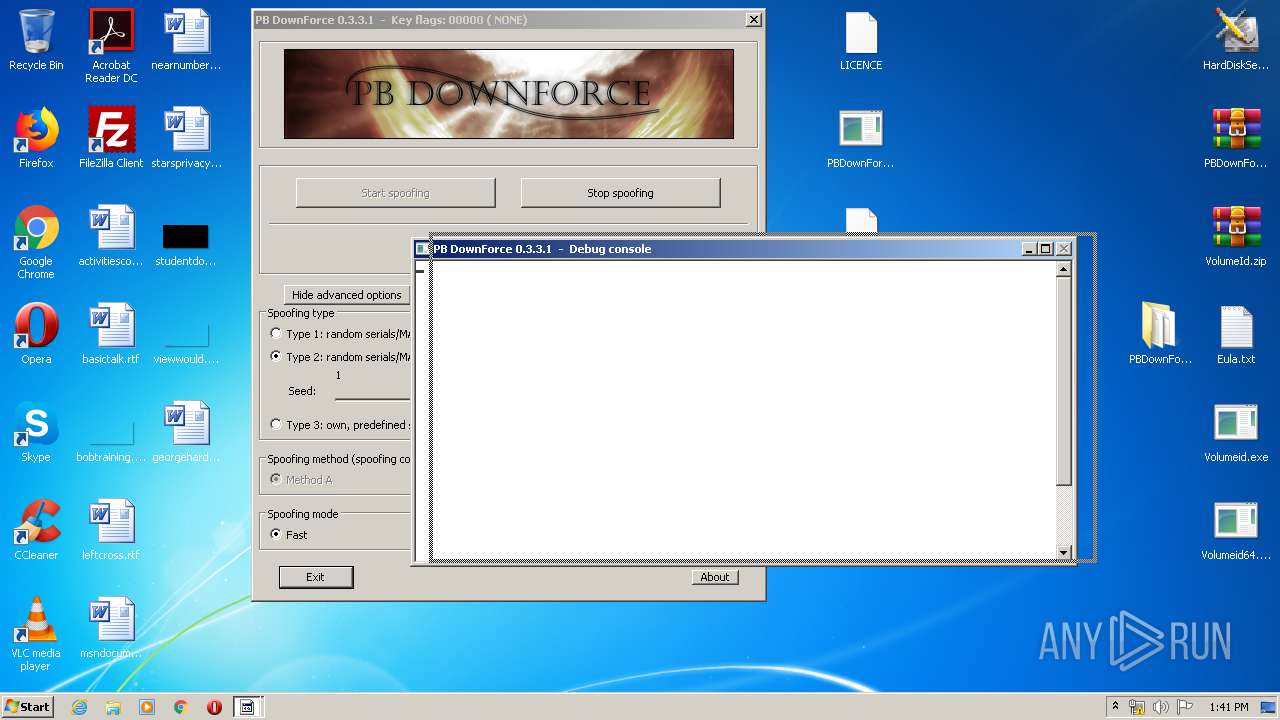This screenshot has height=720, width=1280.
Task: Open media player taskbar icon
Action: [147, 707]
